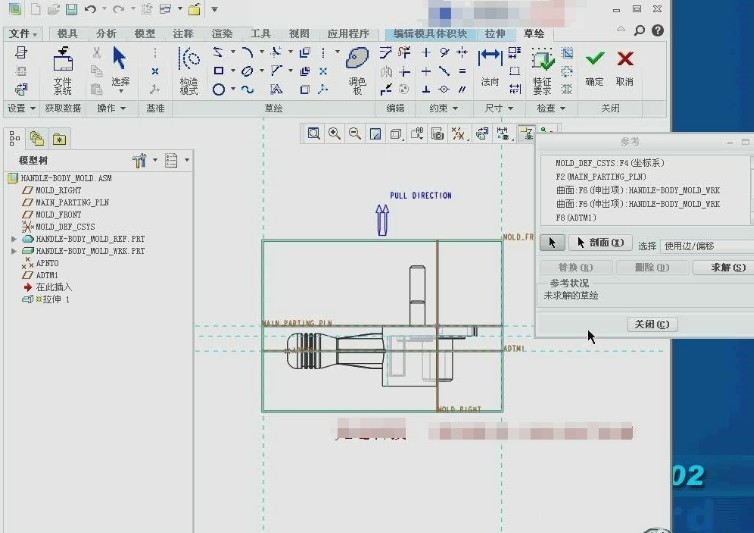
Task: Click the save icon in quick access bar
Action: click(x=71, y=9)
